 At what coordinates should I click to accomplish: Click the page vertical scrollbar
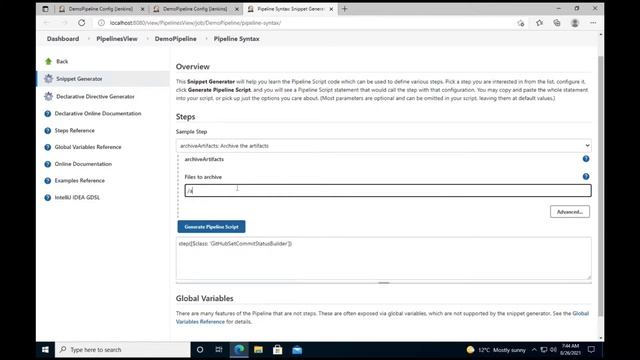point(600,186)
